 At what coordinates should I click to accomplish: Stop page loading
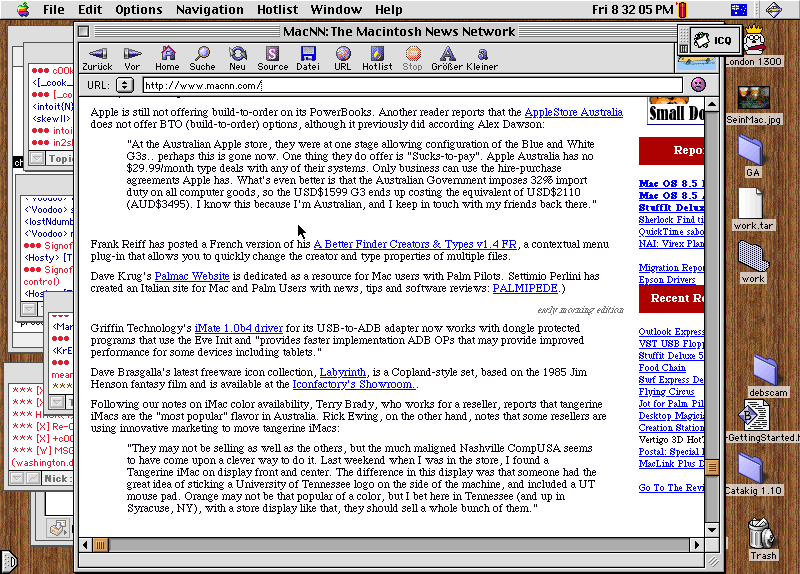[412, 59]
